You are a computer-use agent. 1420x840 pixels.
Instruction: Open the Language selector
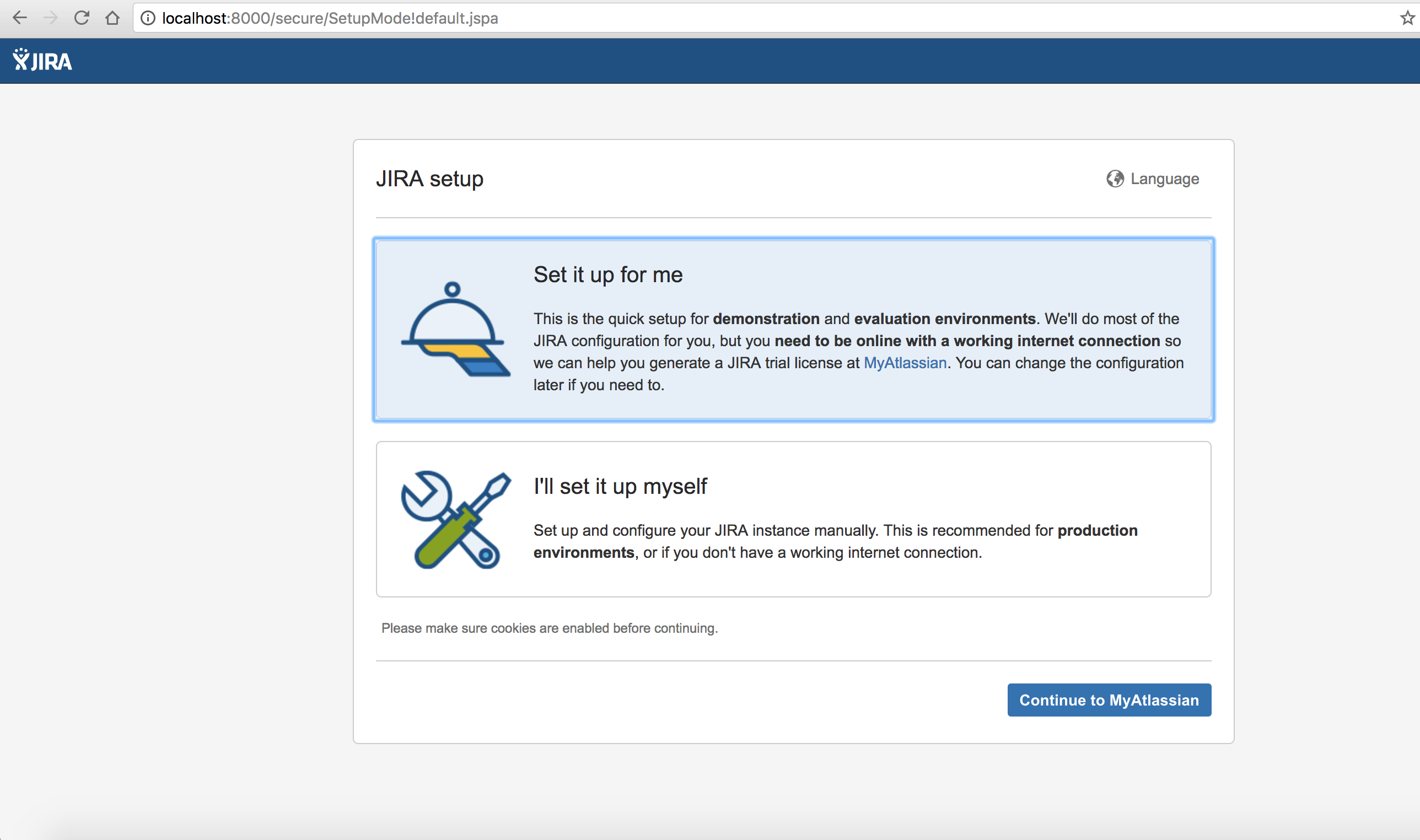pos(1153,179)
